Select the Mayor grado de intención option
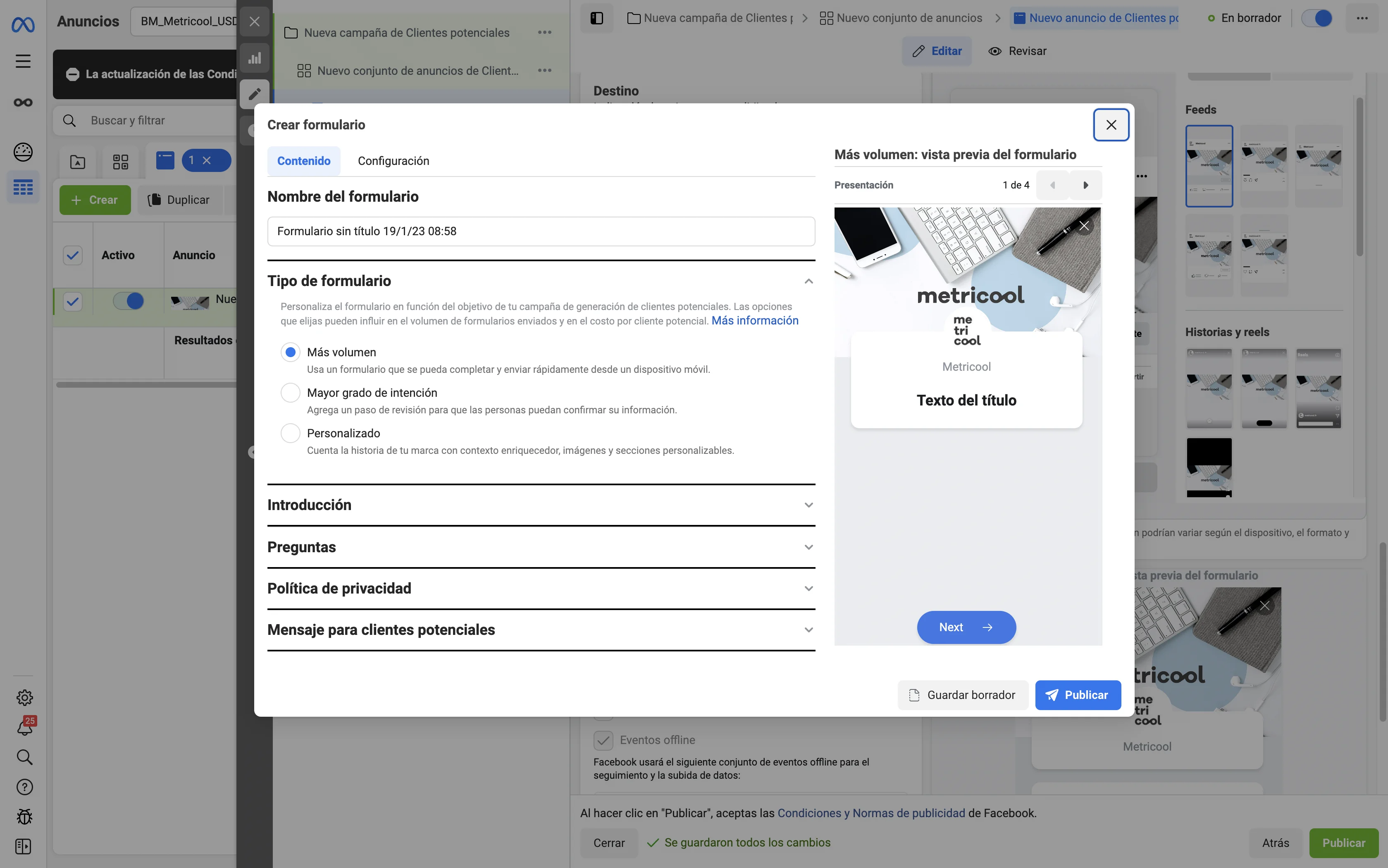Screen dimensions: 1388x868 point(291,393)
